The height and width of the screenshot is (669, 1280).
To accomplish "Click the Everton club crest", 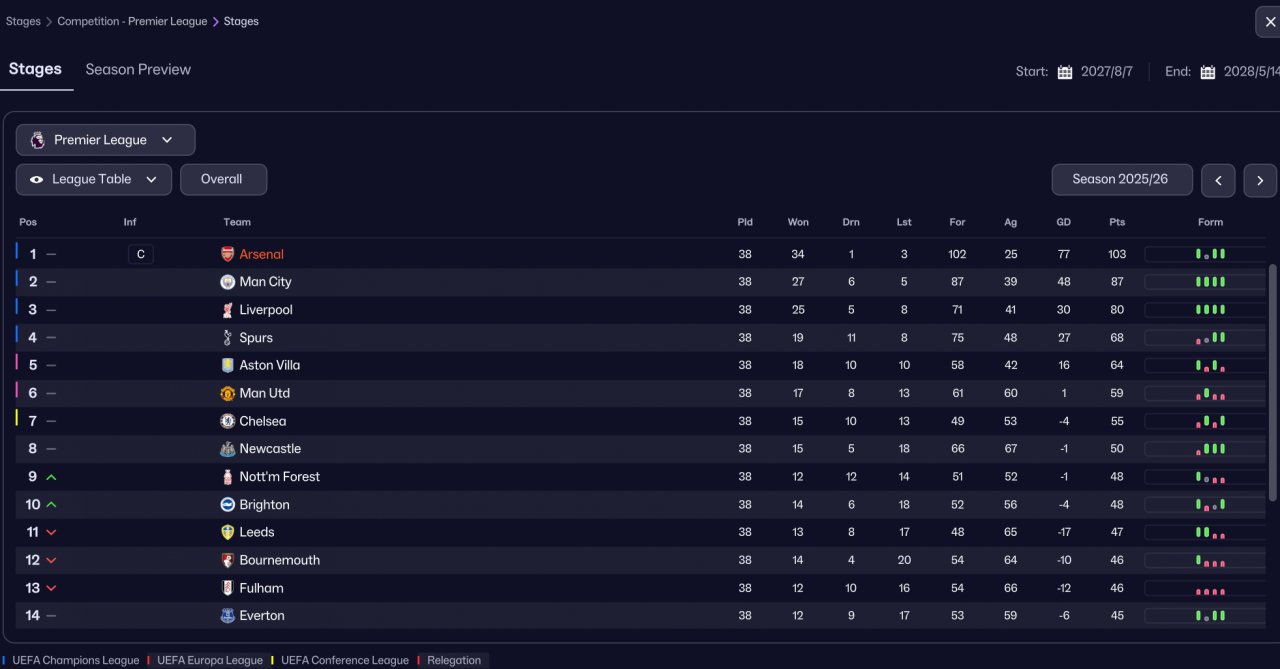I will (227, 616).
